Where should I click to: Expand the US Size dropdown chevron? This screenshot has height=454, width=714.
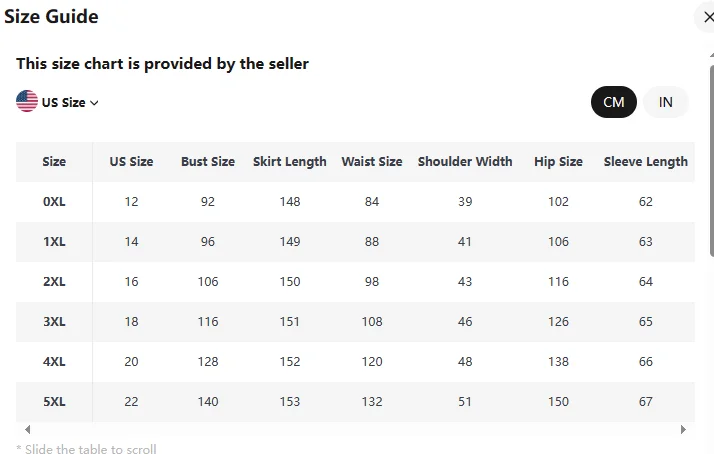point(95,102)
